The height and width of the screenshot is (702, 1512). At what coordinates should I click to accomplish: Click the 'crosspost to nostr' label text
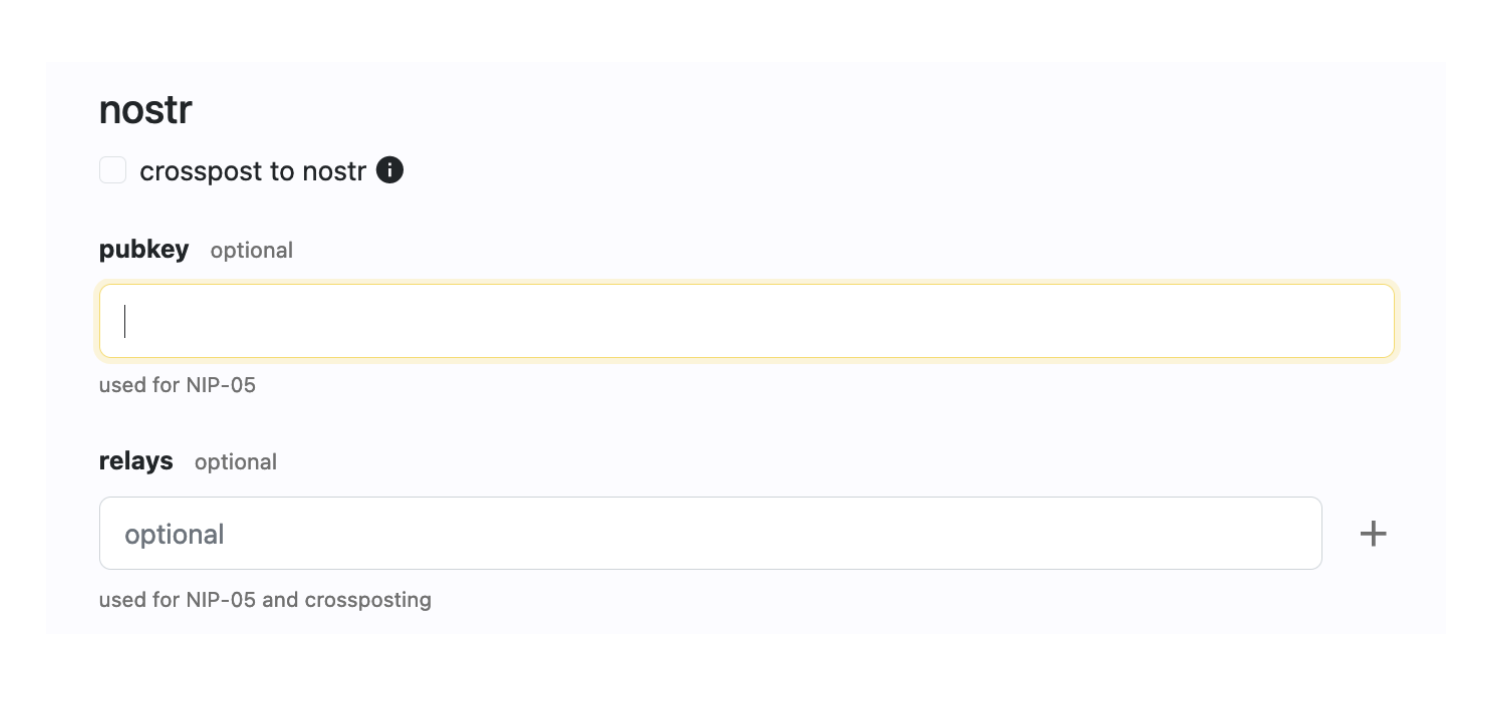pos(253,172)
